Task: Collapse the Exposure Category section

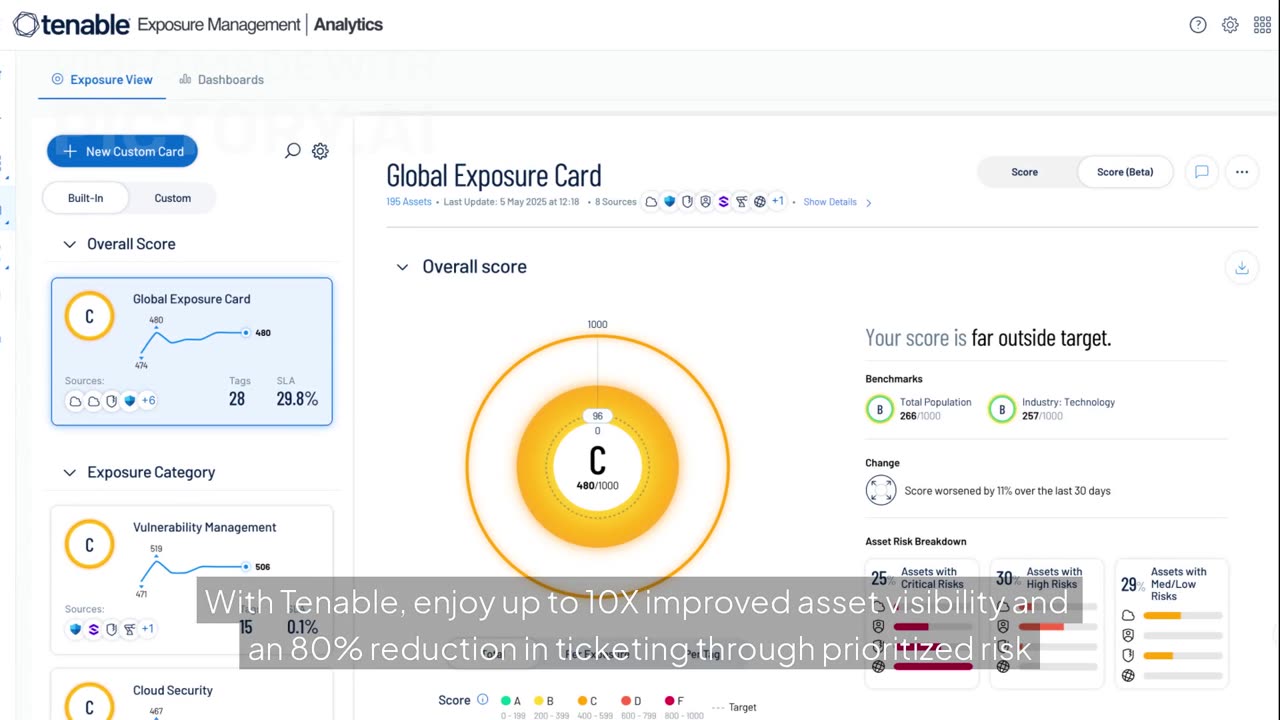Action: coord(70,472)
